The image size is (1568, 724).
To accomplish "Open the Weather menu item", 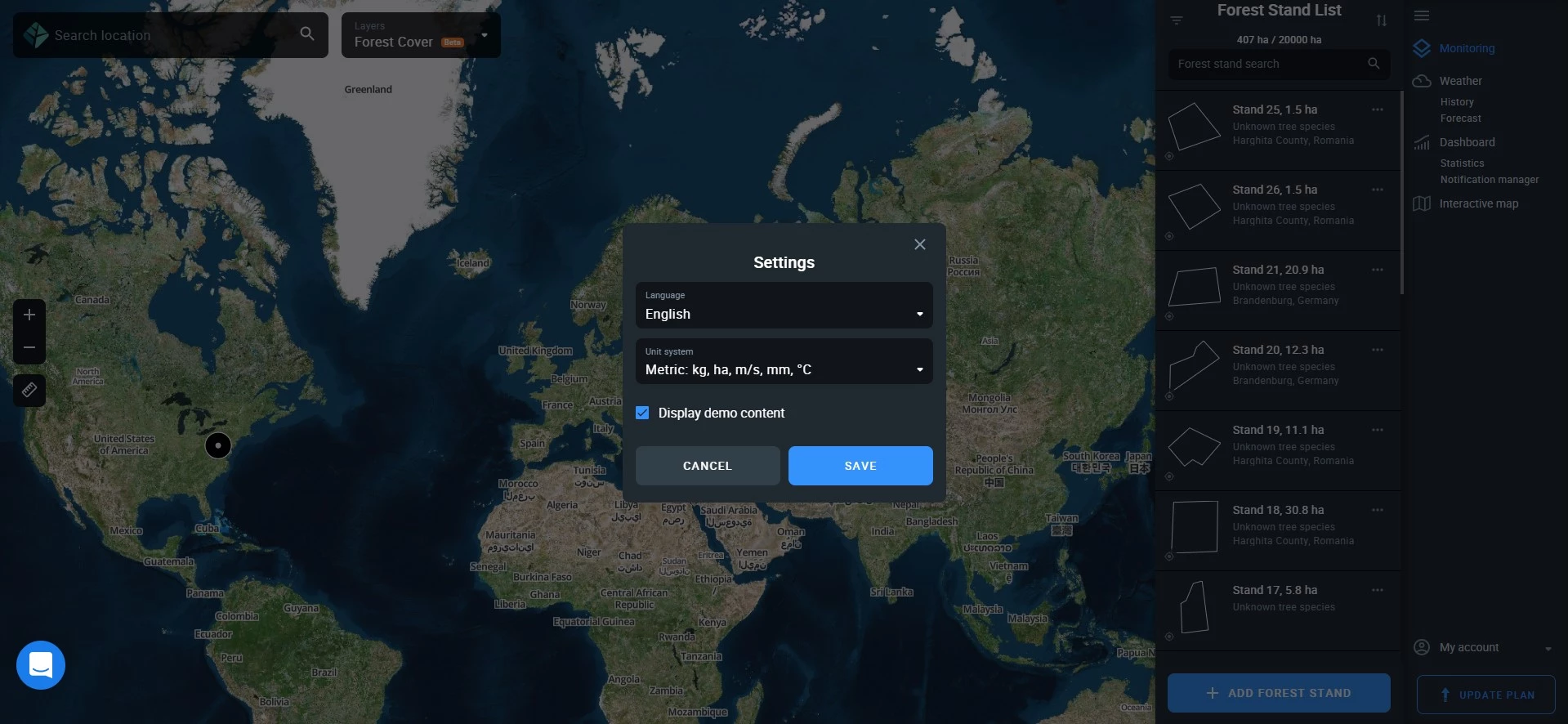I will [x=1460, y=81].
